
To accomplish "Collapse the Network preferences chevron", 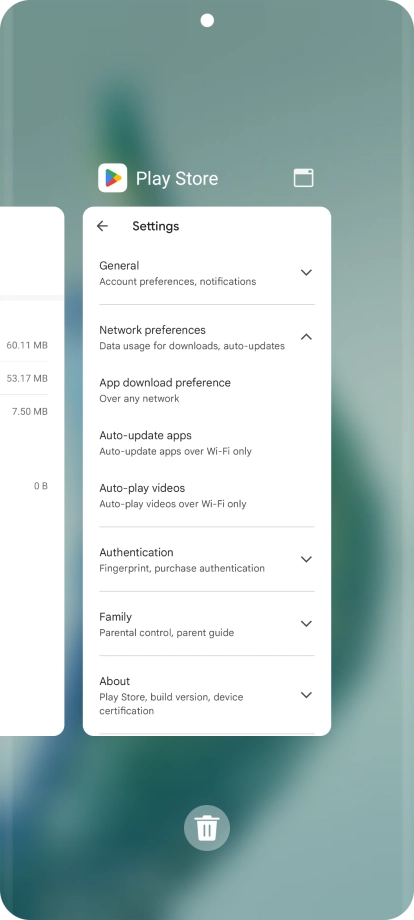I will pyautogui.click(x=306, y=337).
